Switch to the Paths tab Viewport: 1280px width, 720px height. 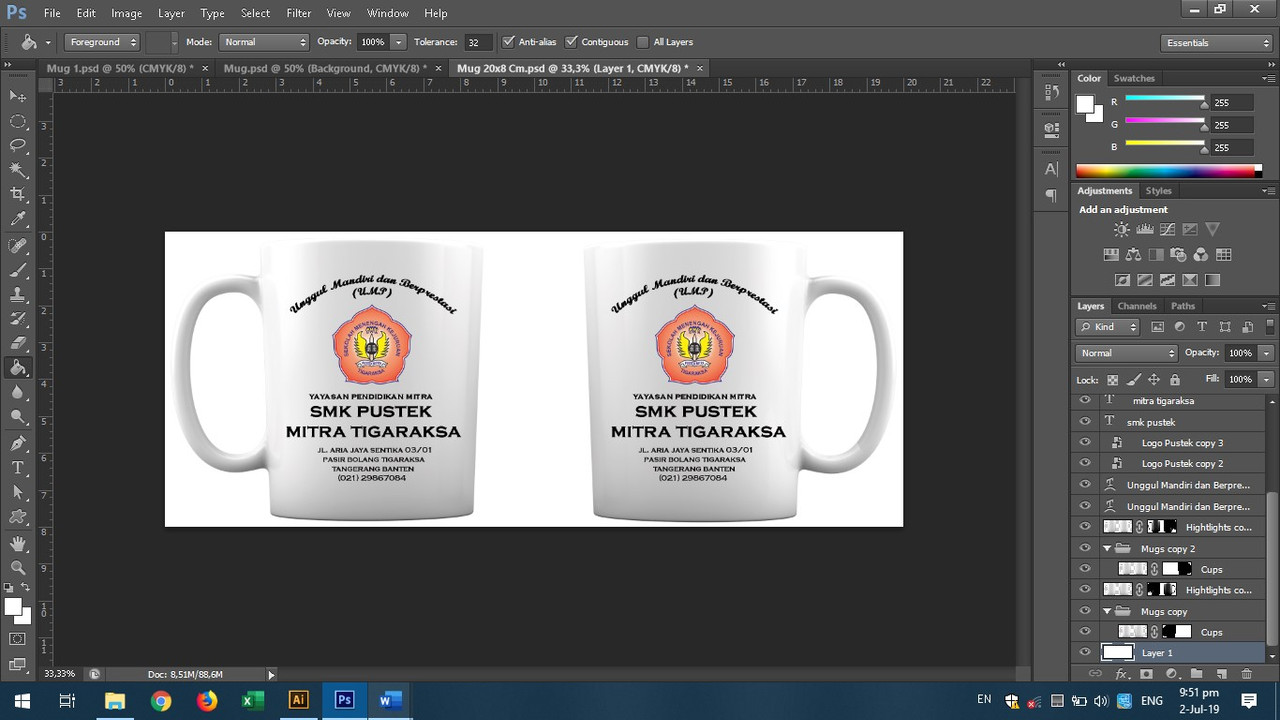1183,306
